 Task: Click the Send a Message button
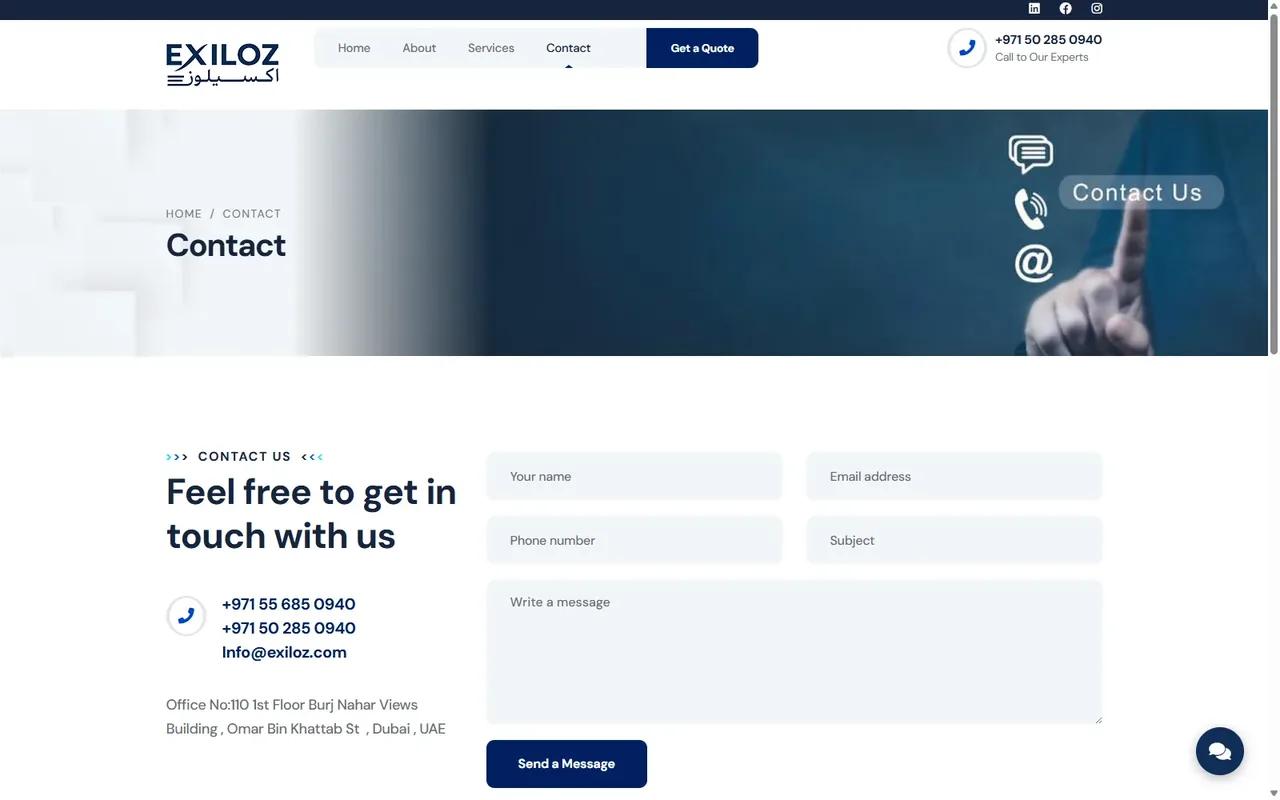click(x=566, y=764)
